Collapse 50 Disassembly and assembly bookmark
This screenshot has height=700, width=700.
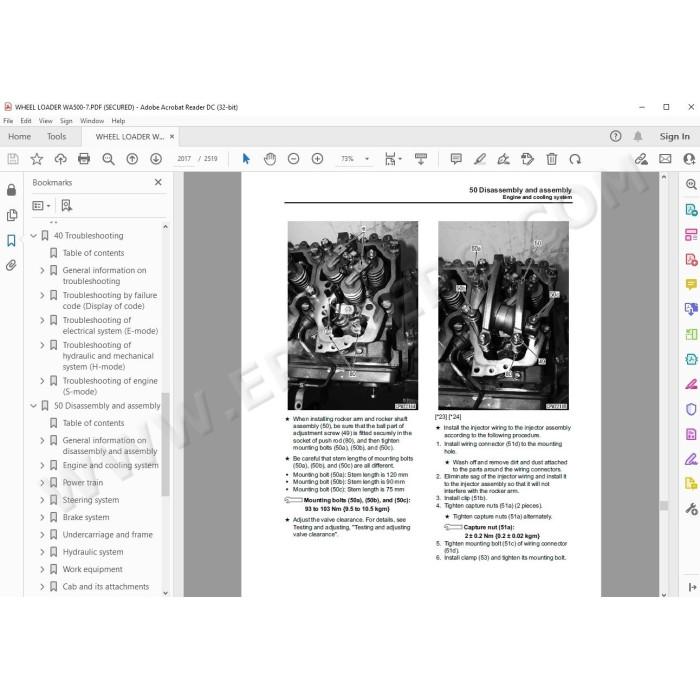(x=33, y=405)
